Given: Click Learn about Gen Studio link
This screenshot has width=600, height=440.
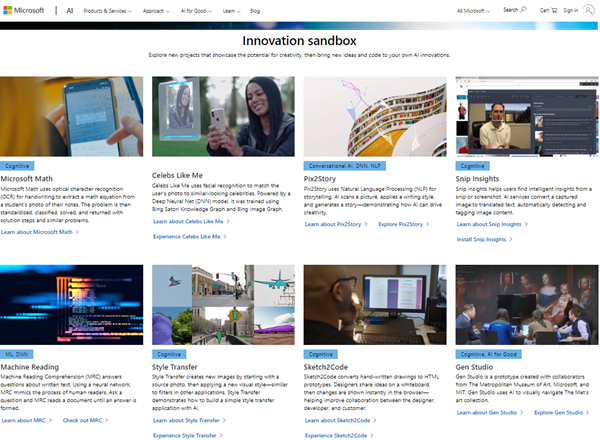Looking at the screenshot, I should click(490, 412).
